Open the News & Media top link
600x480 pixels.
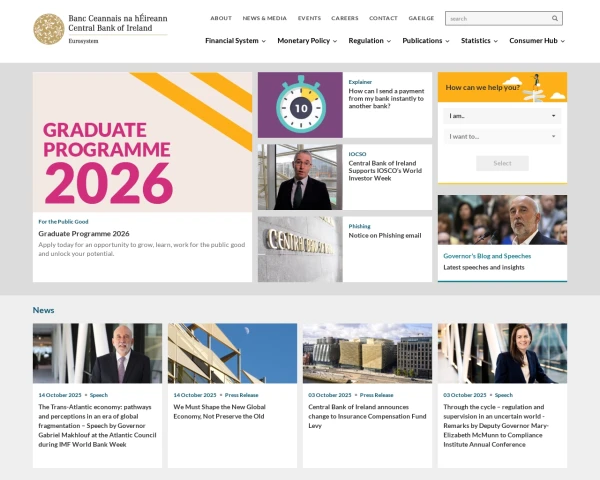tap(265, 18)
